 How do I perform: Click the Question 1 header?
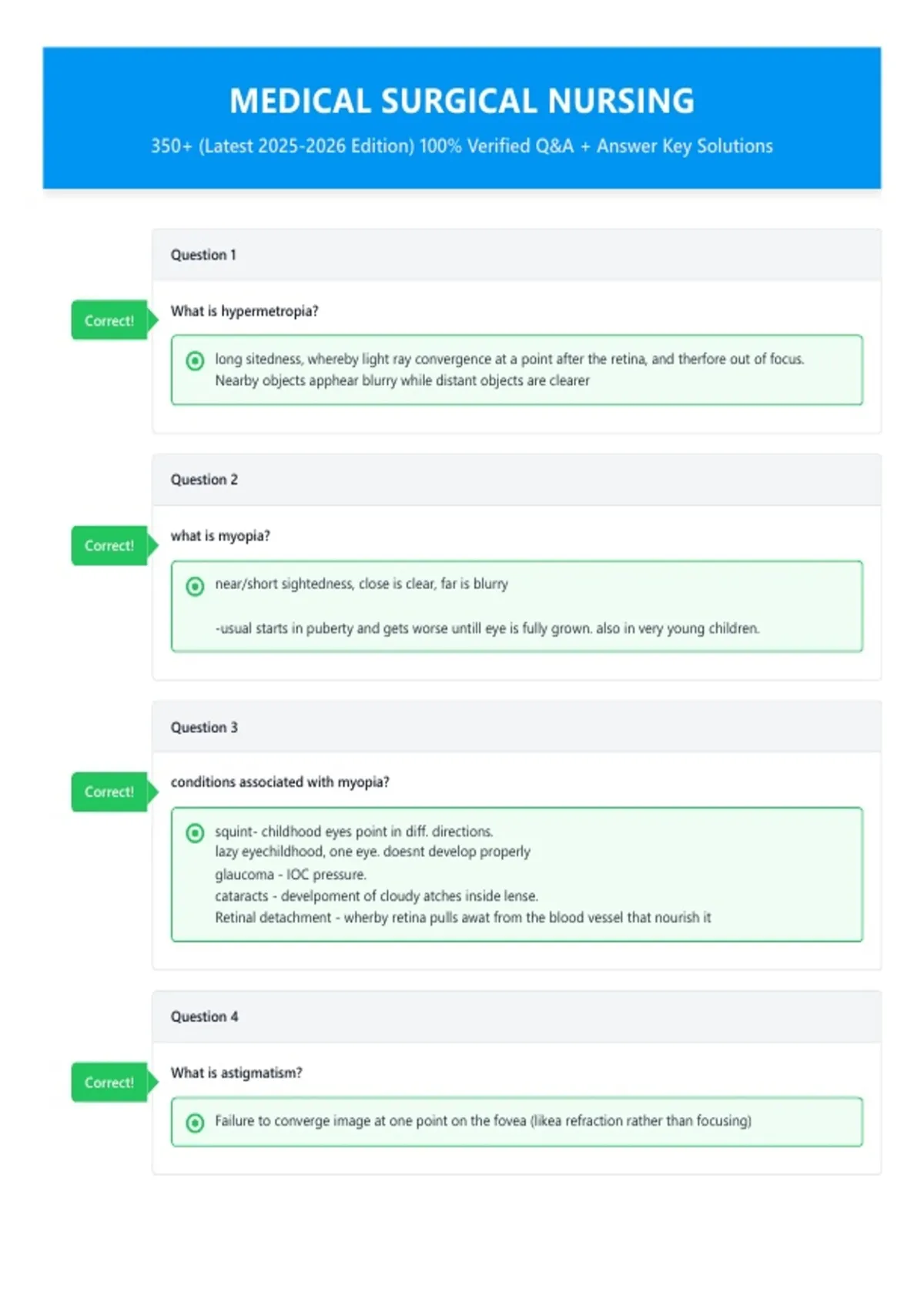[517, 255]
